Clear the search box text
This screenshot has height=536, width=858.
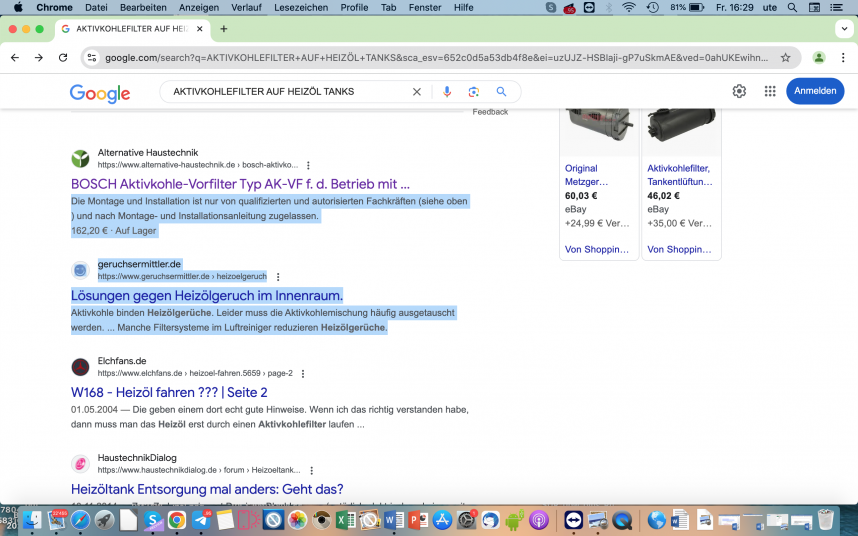point(417,92)
